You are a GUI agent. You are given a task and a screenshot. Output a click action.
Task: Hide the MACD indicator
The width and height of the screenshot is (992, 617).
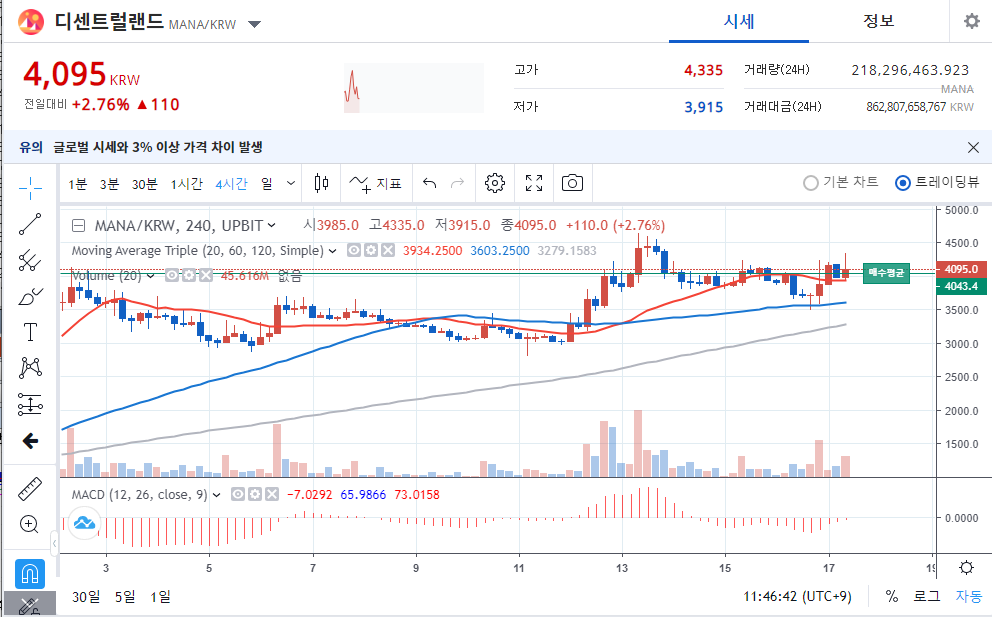[x=238, y=494]
